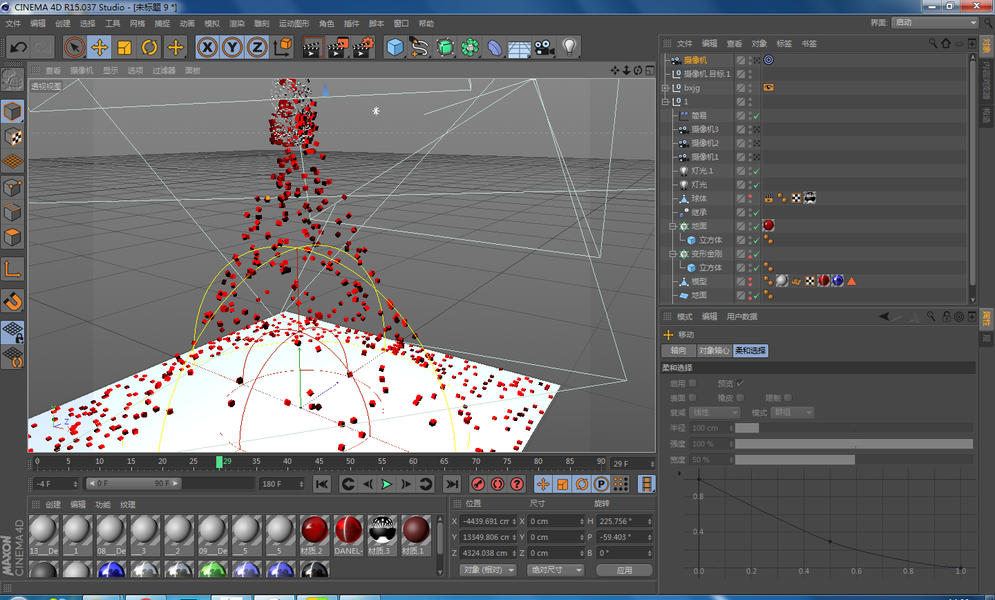Toggle the X axis lock

pos(207,48)
